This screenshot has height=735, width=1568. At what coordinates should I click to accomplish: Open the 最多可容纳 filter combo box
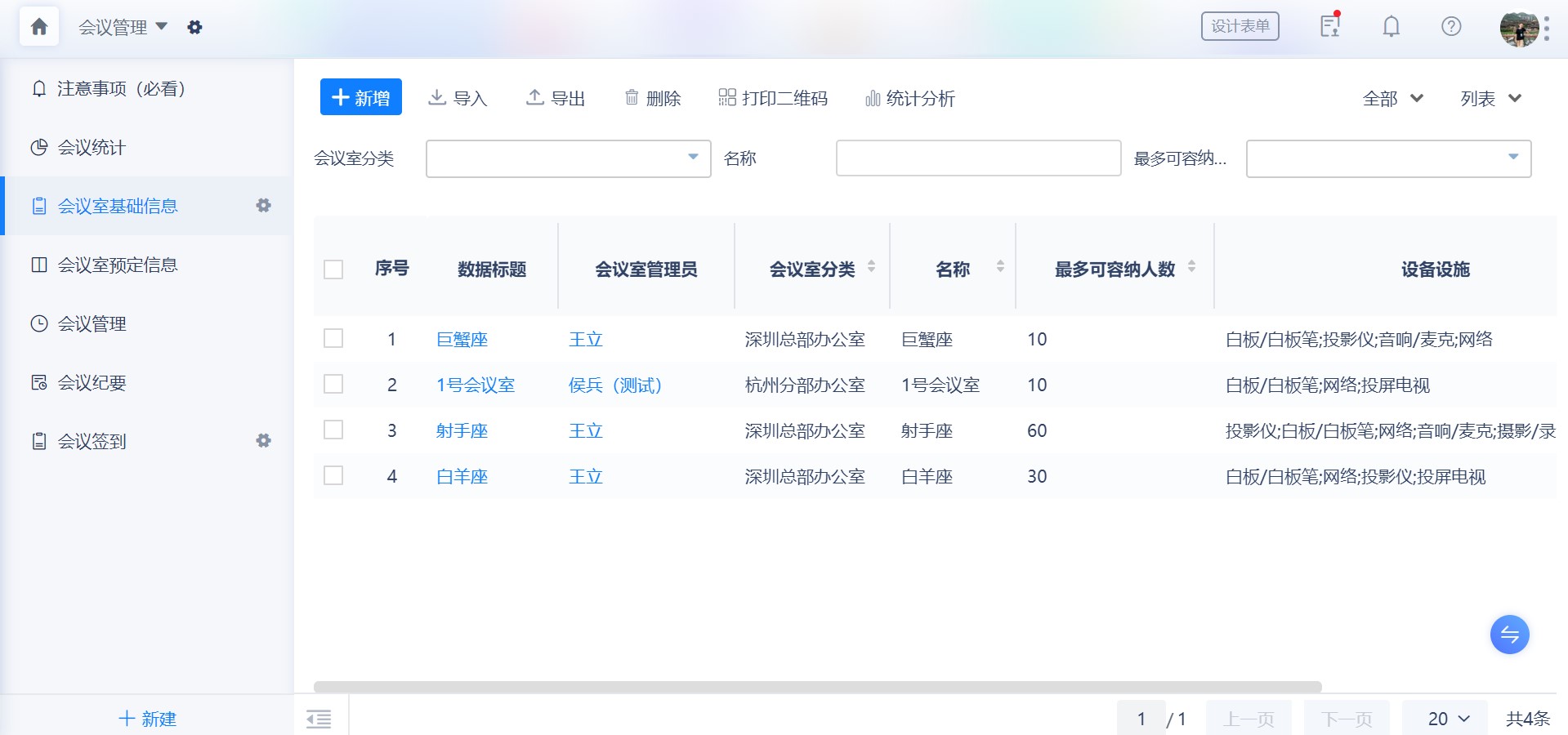click(1389, 158)
